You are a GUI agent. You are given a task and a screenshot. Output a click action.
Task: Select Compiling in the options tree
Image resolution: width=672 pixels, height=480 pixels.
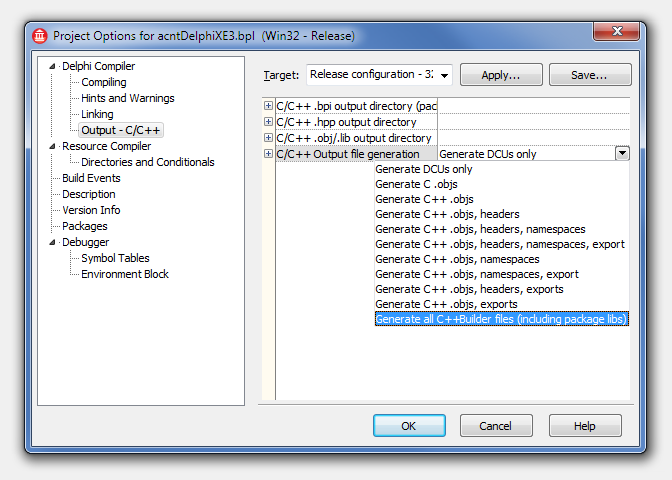(x=104, y=82)
